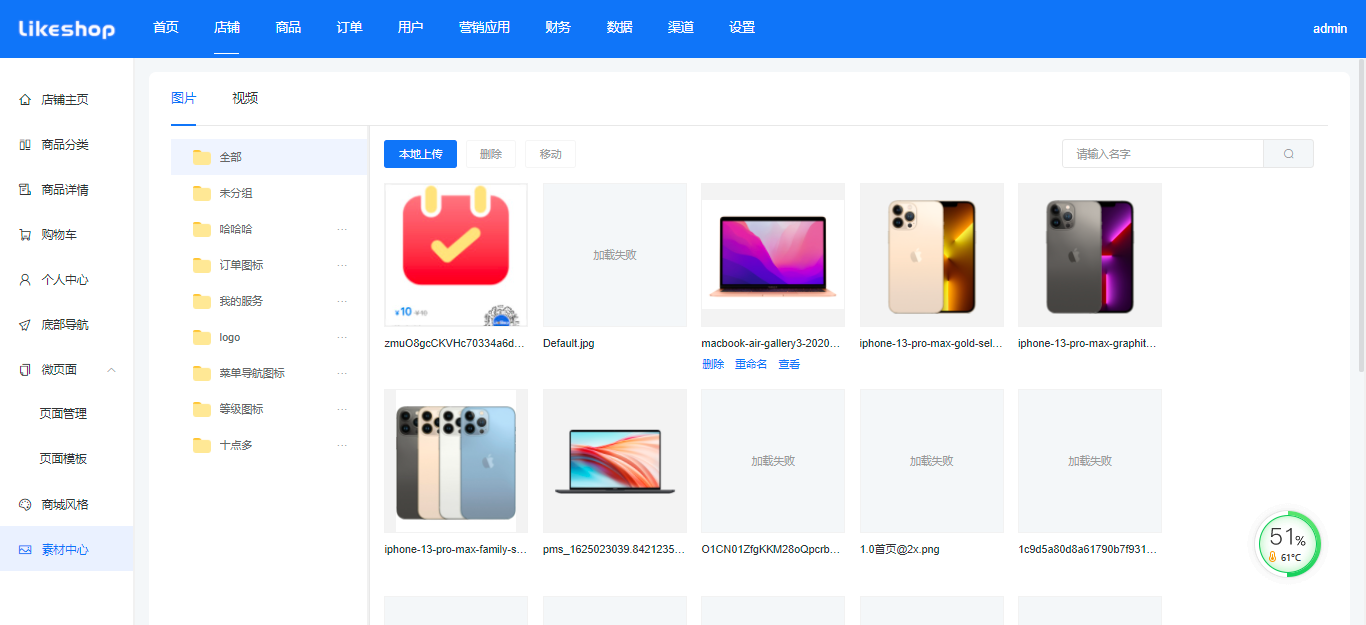Open 订单 in top navigation
The width and height of the screenshot is (1366, 625).
pos(349,28)
